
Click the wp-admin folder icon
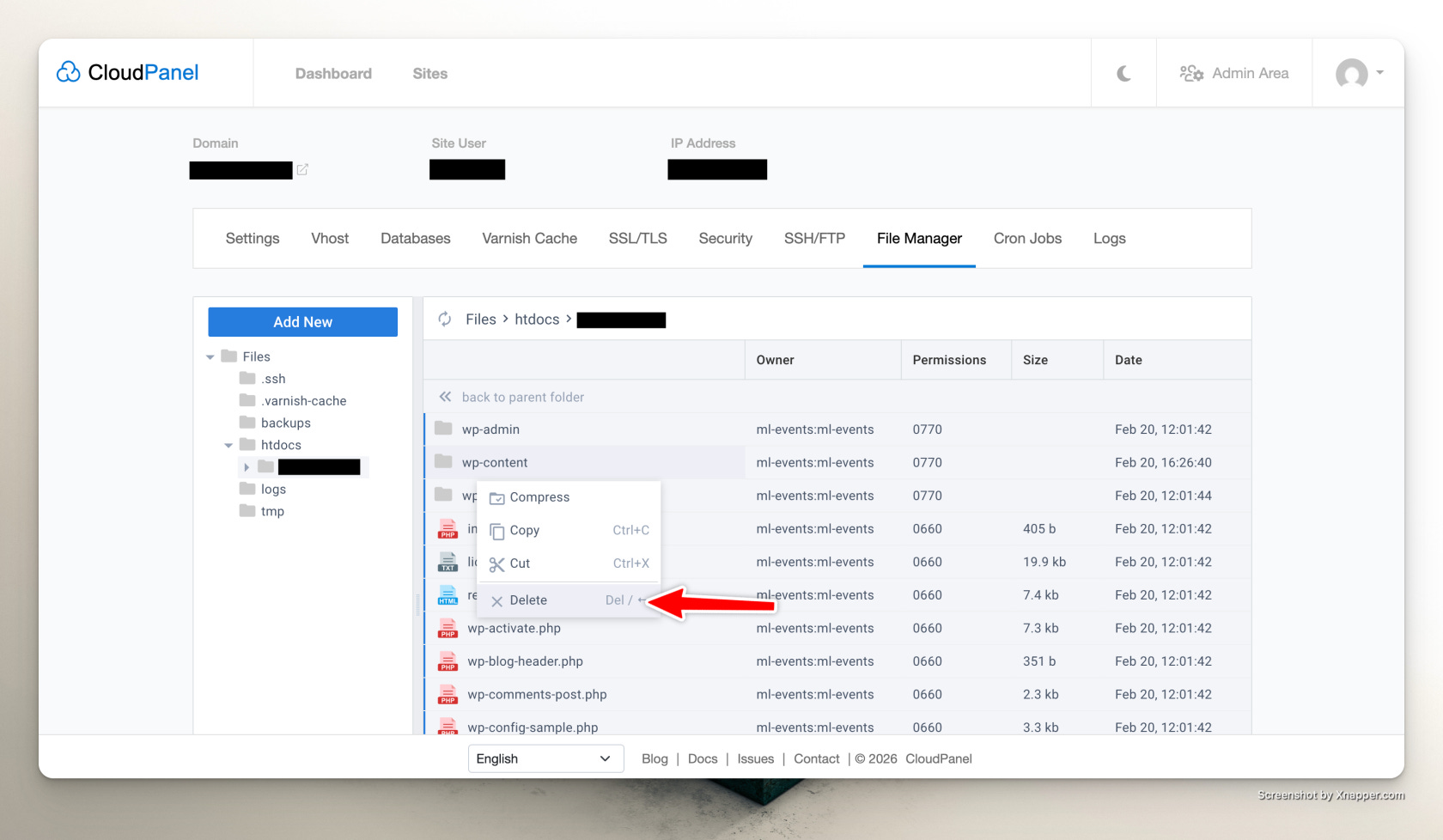tap(443, 429)
